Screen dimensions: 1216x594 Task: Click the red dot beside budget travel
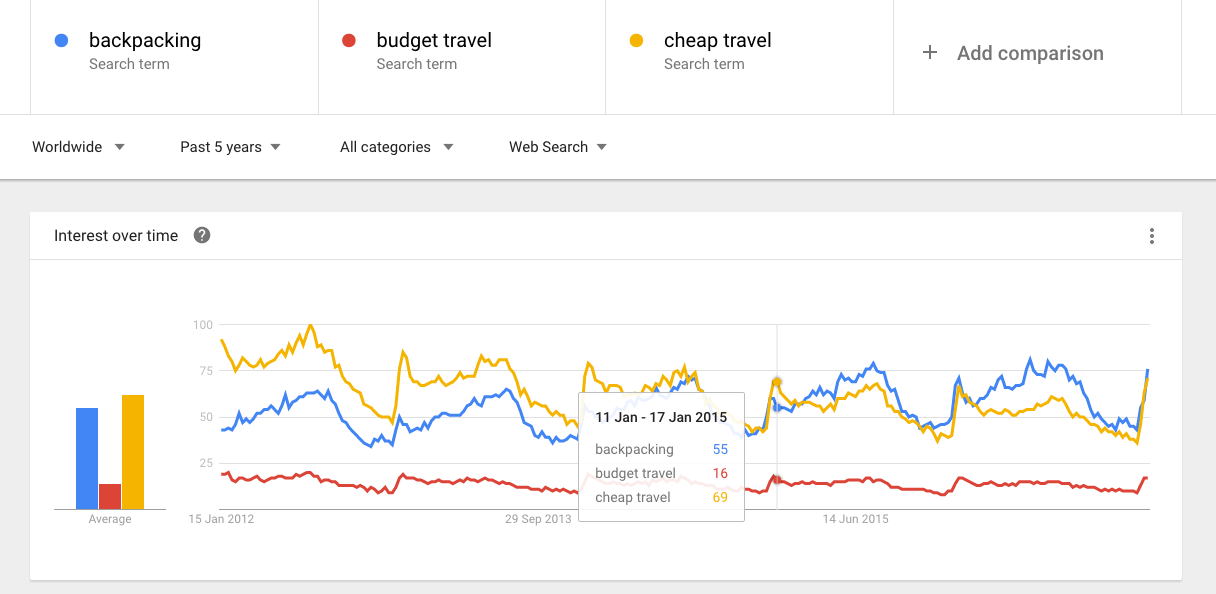tap(349, 41)
